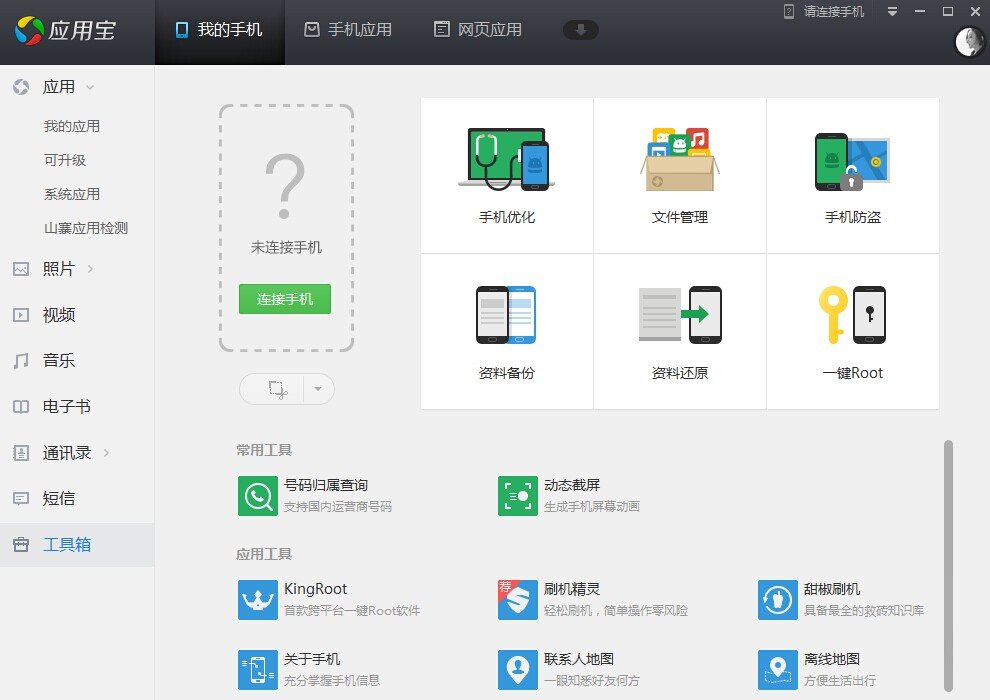Open the screenshot options dropdown arrow
This screenshot has width=990, height=700.
(318, 388)
